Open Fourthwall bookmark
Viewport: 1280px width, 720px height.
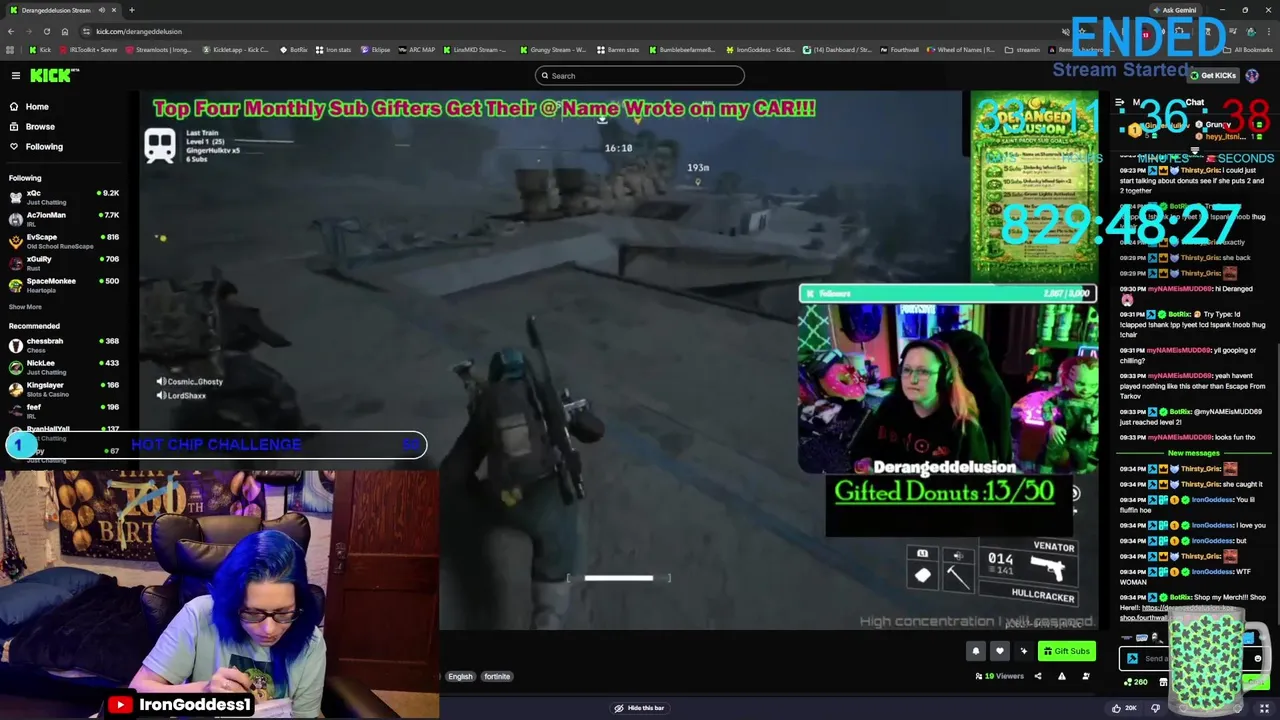click(x=898, y=49)
